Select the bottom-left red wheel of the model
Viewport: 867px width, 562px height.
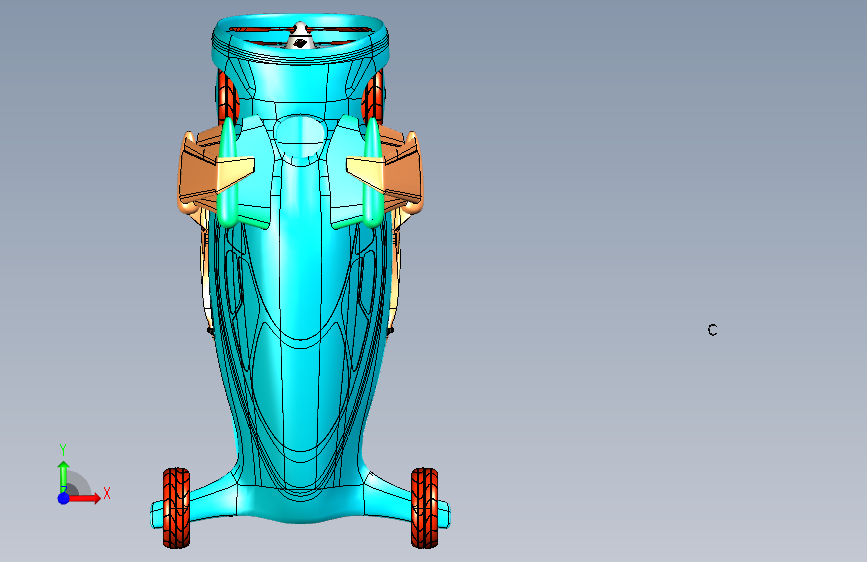(176, 508)
